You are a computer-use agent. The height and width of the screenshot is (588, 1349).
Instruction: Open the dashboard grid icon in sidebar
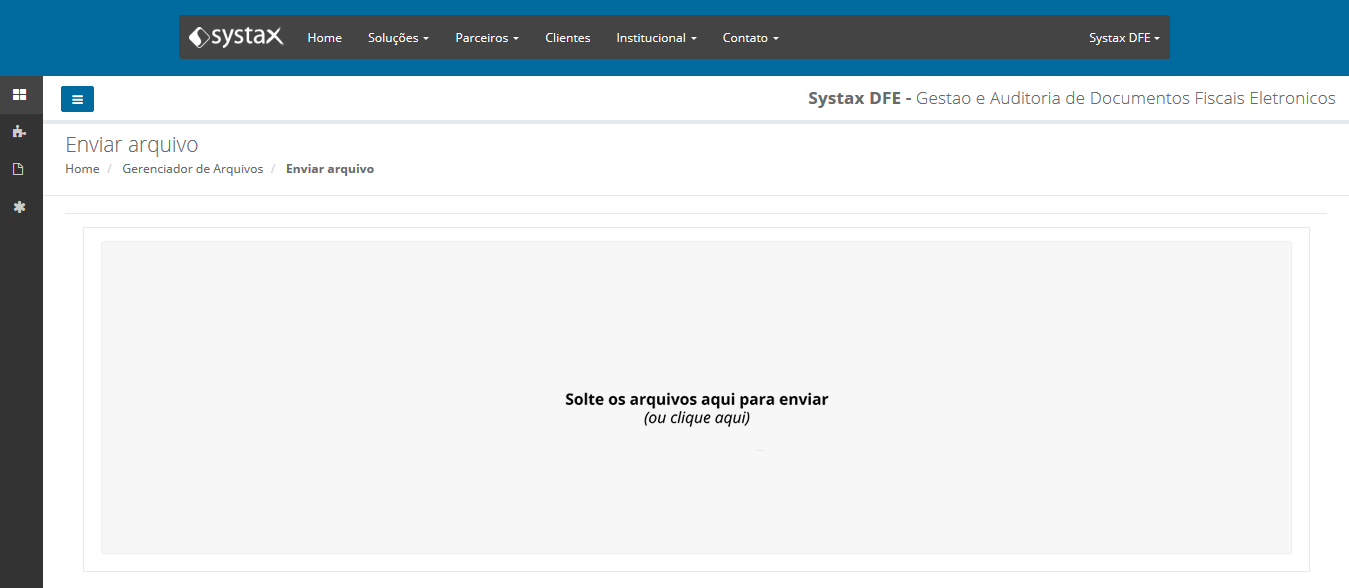pyautogui.click(x=19, y=94)
